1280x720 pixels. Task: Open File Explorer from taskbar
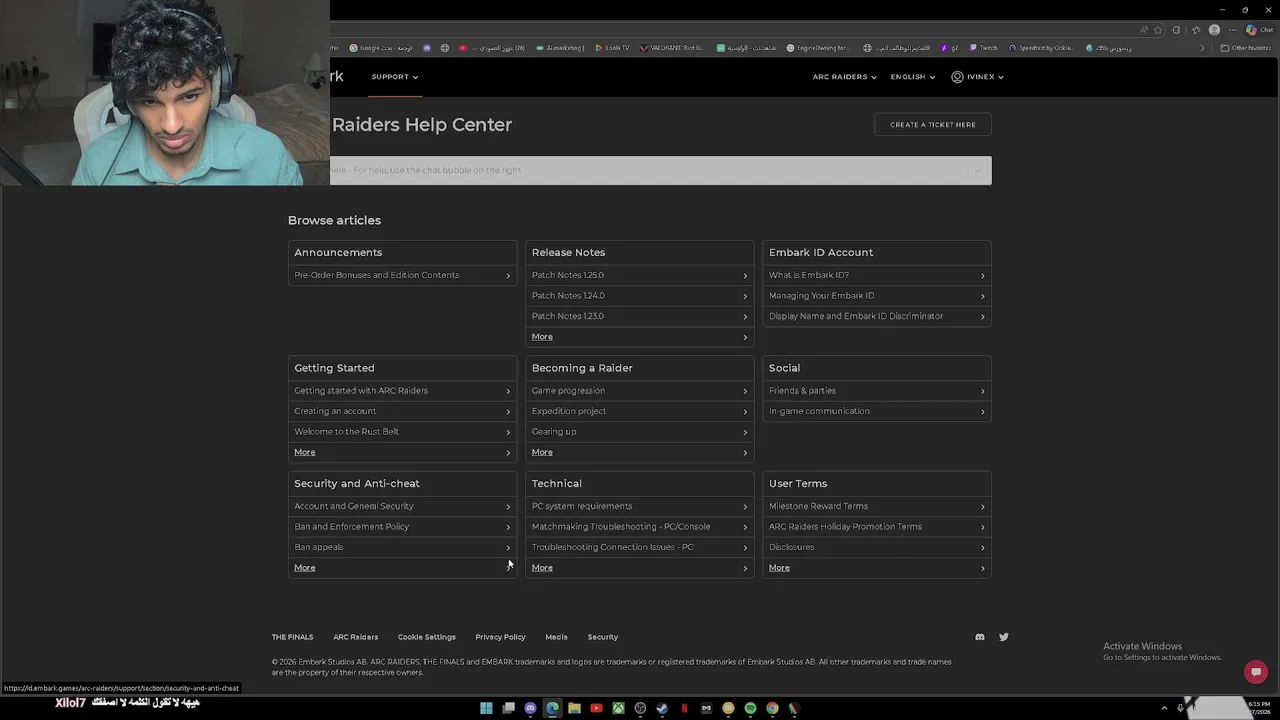574,708
